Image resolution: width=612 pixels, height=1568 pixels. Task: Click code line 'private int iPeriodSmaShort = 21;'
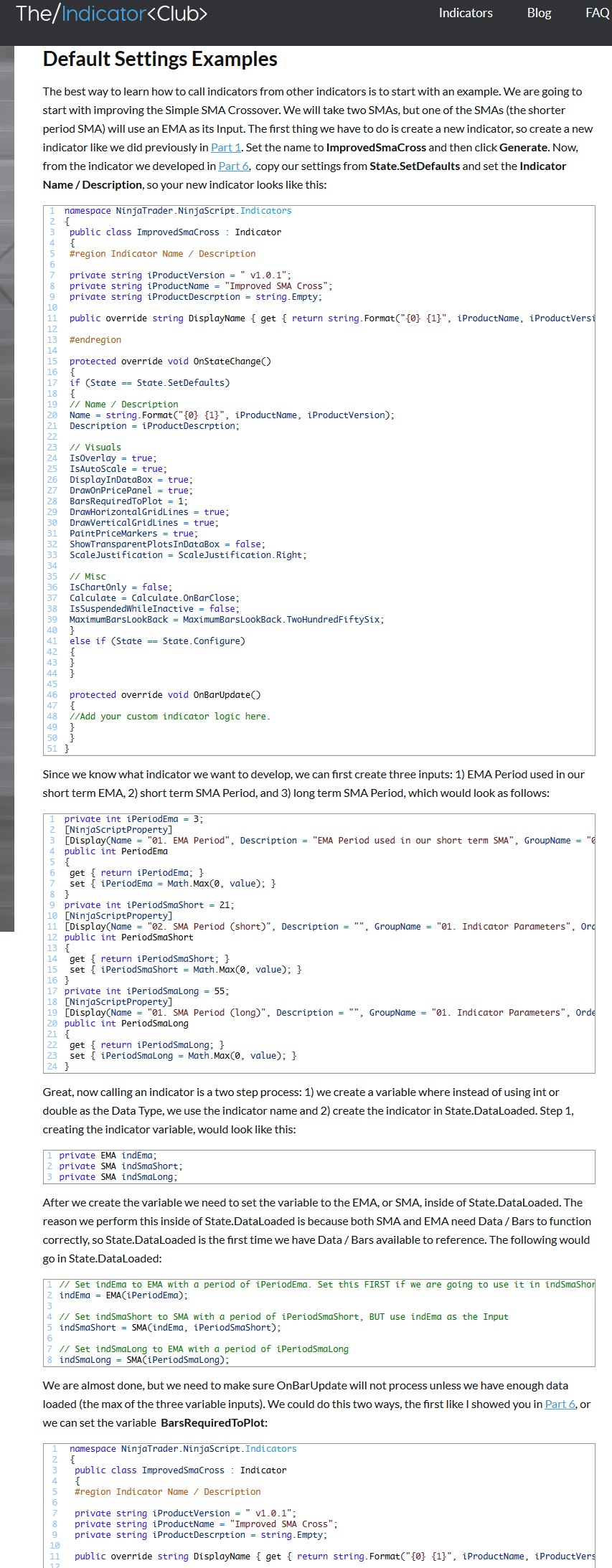coord(149,905)
